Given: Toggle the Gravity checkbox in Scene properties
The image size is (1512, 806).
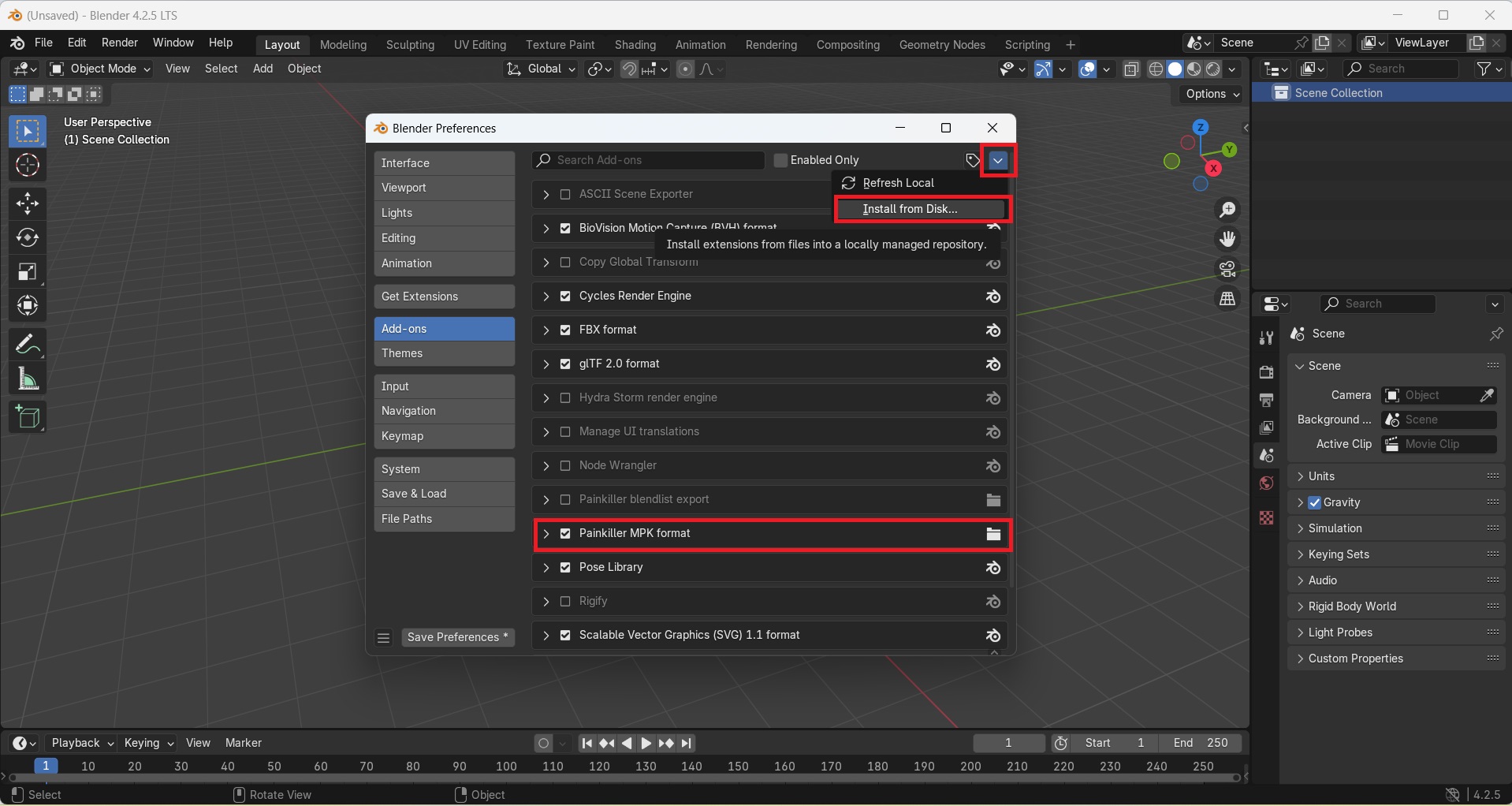Looking at the screenshot, I should click(1315, 503).
